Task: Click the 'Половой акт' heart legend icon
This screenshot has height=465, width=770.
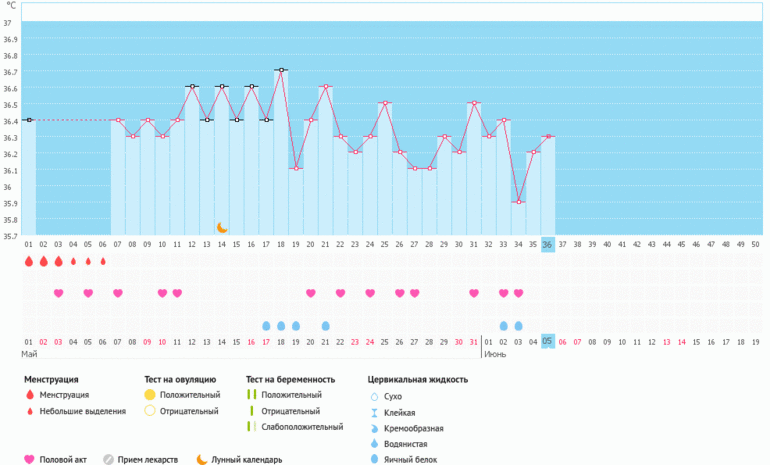Action: [29, 459]
